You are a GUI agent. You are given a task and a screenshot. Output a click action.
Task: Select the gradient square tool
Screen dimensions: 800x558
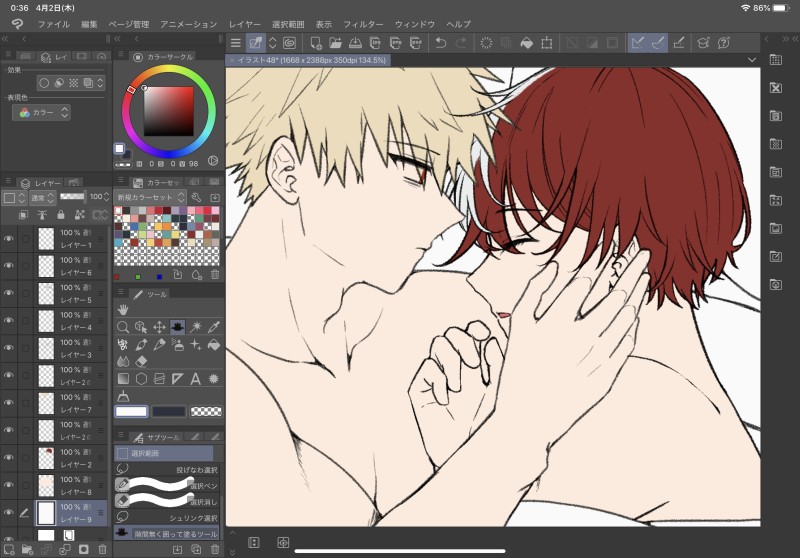(x=122, y=378)
